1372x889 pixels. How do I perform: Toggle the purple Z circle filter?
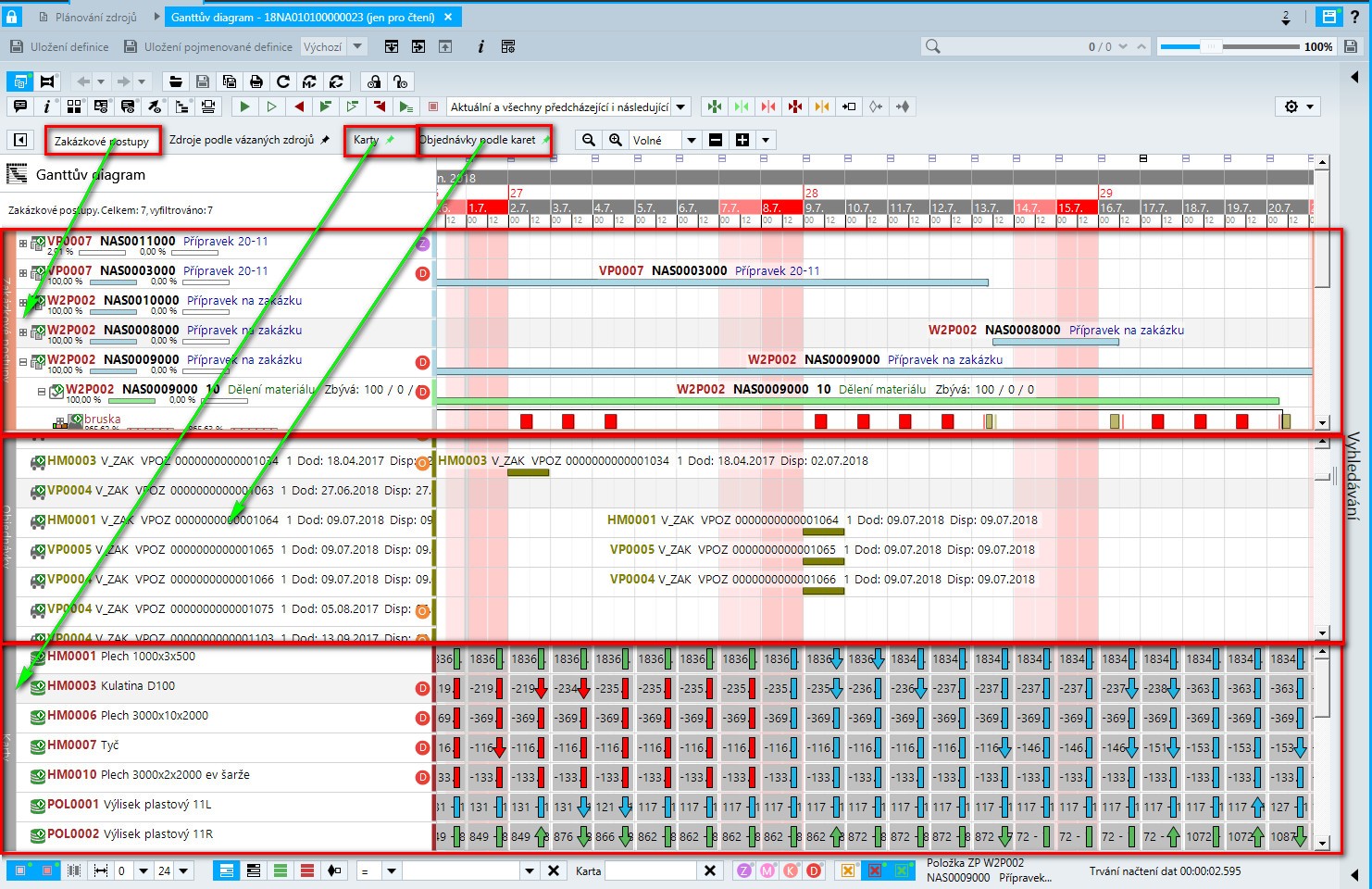click(743, 870)
